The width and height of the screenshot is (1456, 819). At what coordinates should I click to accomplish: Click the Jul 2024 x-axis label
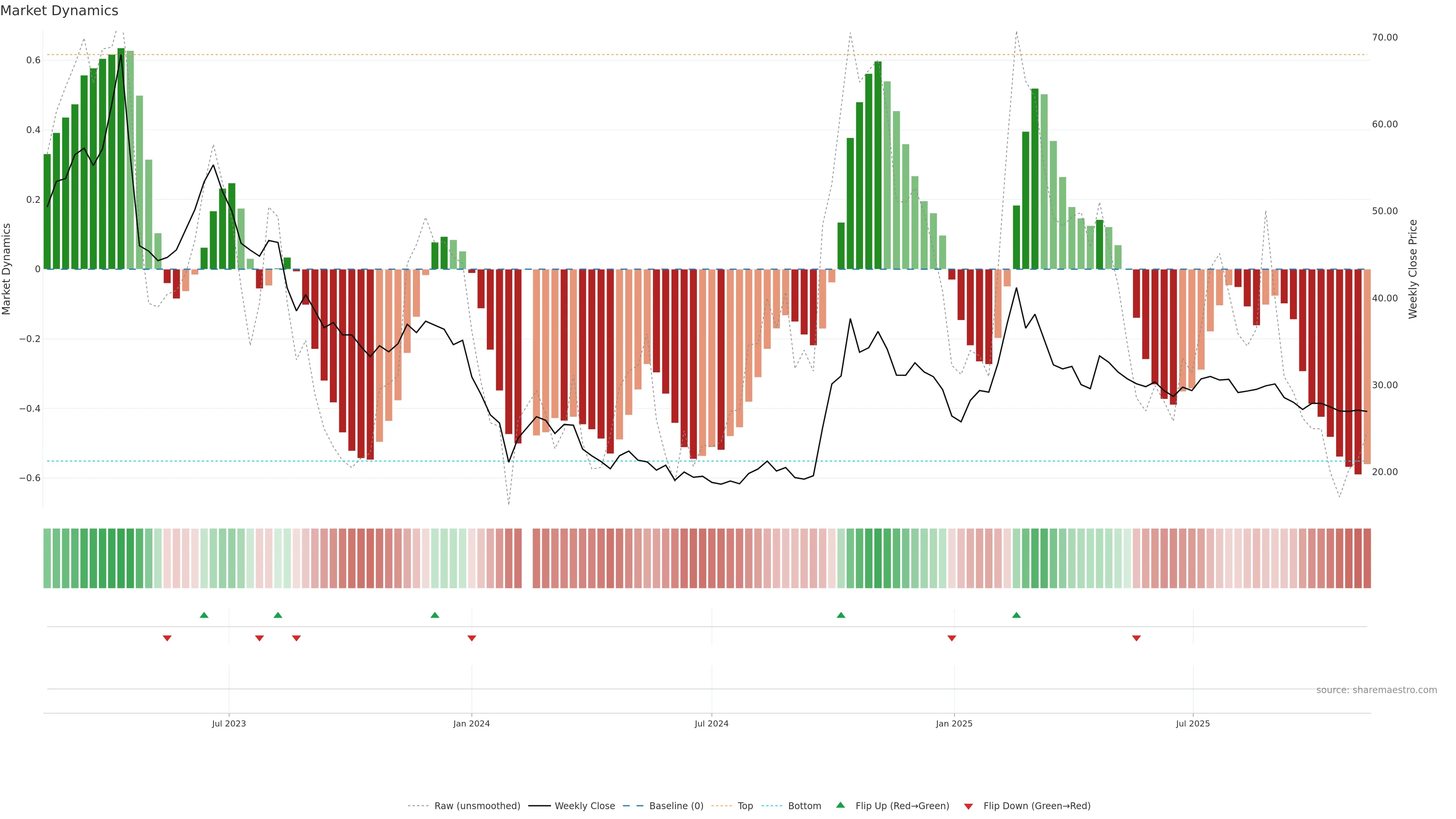pos(711,723)
